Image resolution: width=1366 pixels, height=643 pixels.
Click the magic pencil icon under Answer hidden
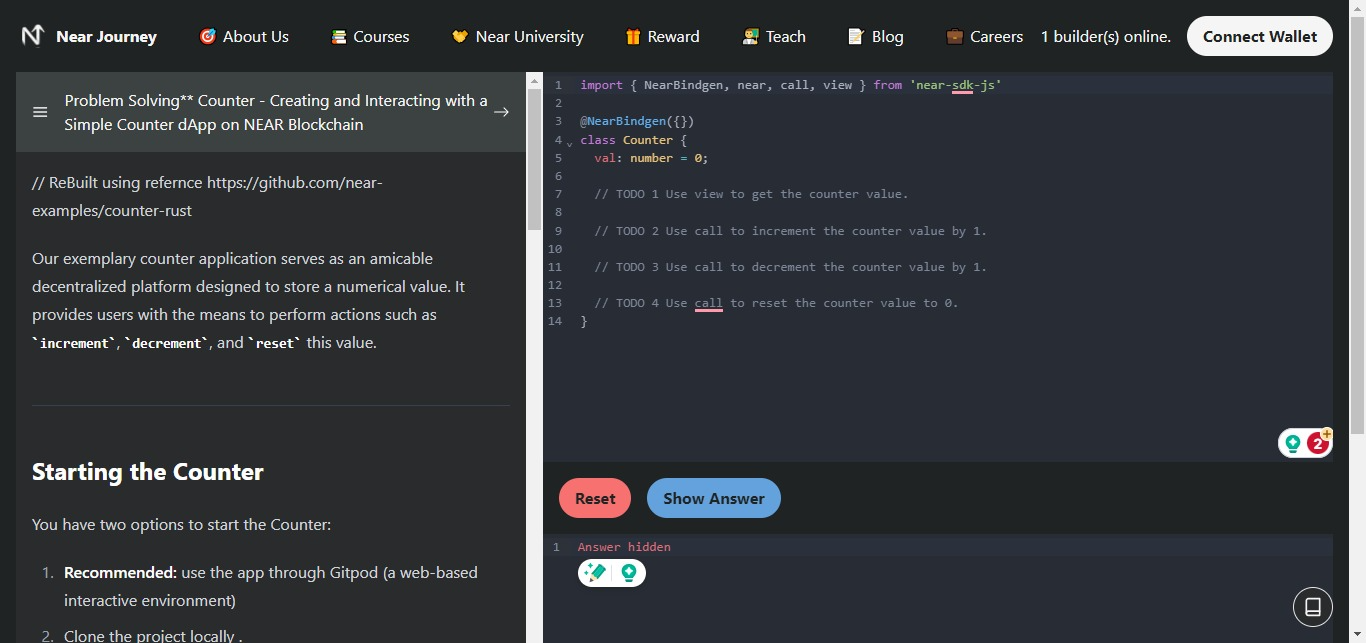point(595,573)
